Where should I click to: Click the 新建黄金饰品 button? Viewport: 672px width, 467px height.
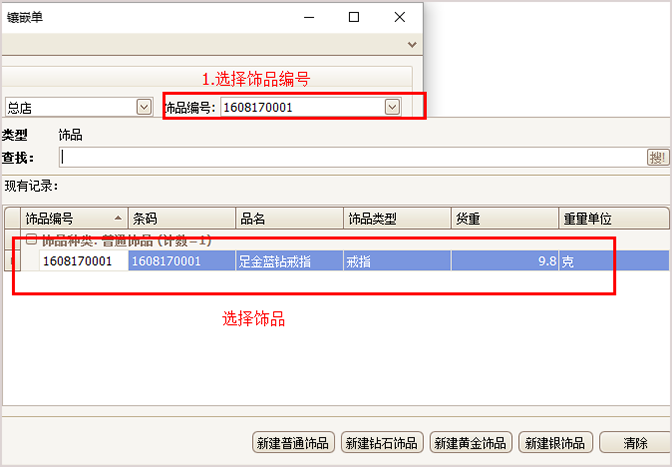[471, 442]
